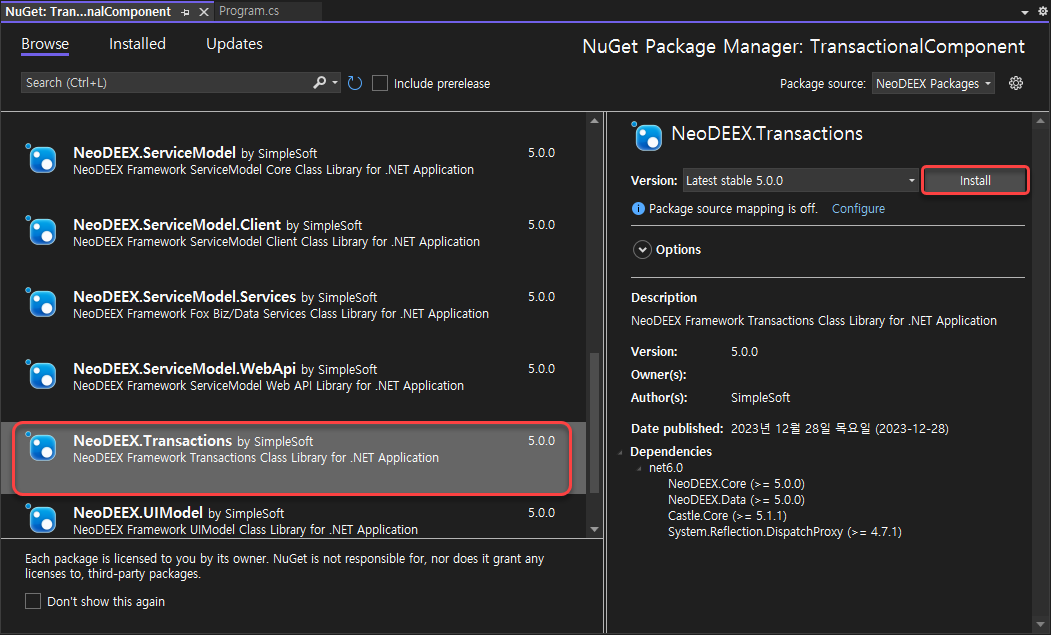This screenshot has height=635, width=1051.
Task: Close the NuGet TransactionalComponent tab
Action: click(204, 12)
